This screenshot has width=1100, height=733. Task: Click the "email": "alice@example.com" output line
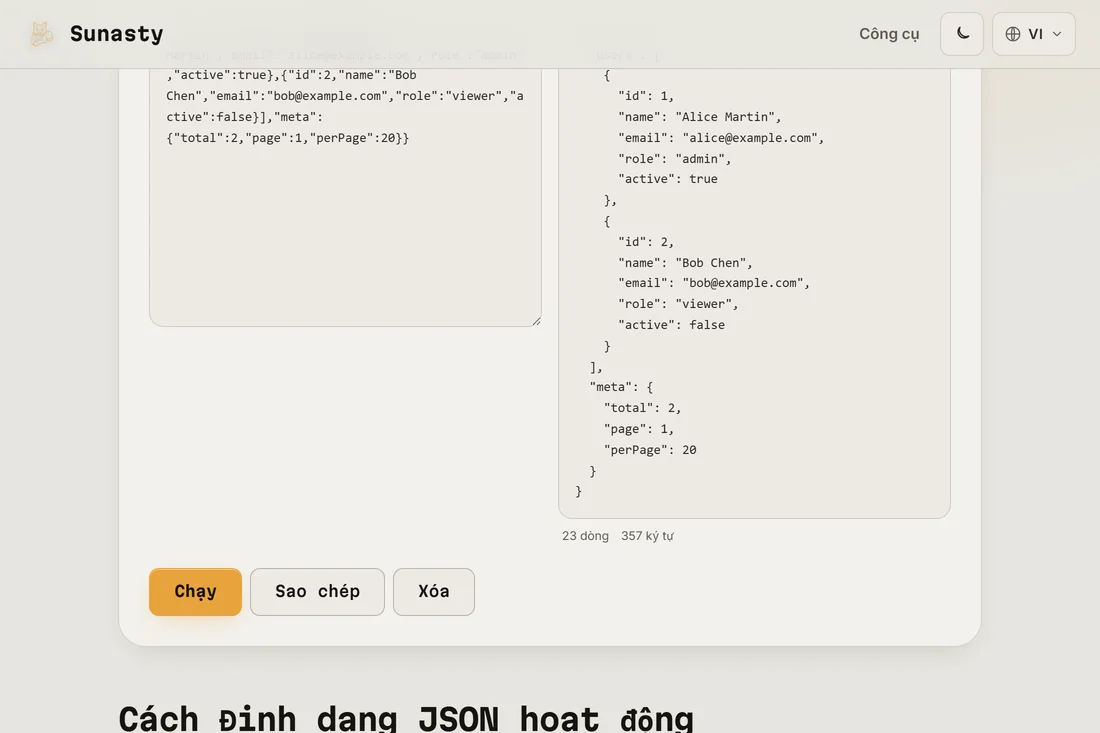(x=721, y=138)
